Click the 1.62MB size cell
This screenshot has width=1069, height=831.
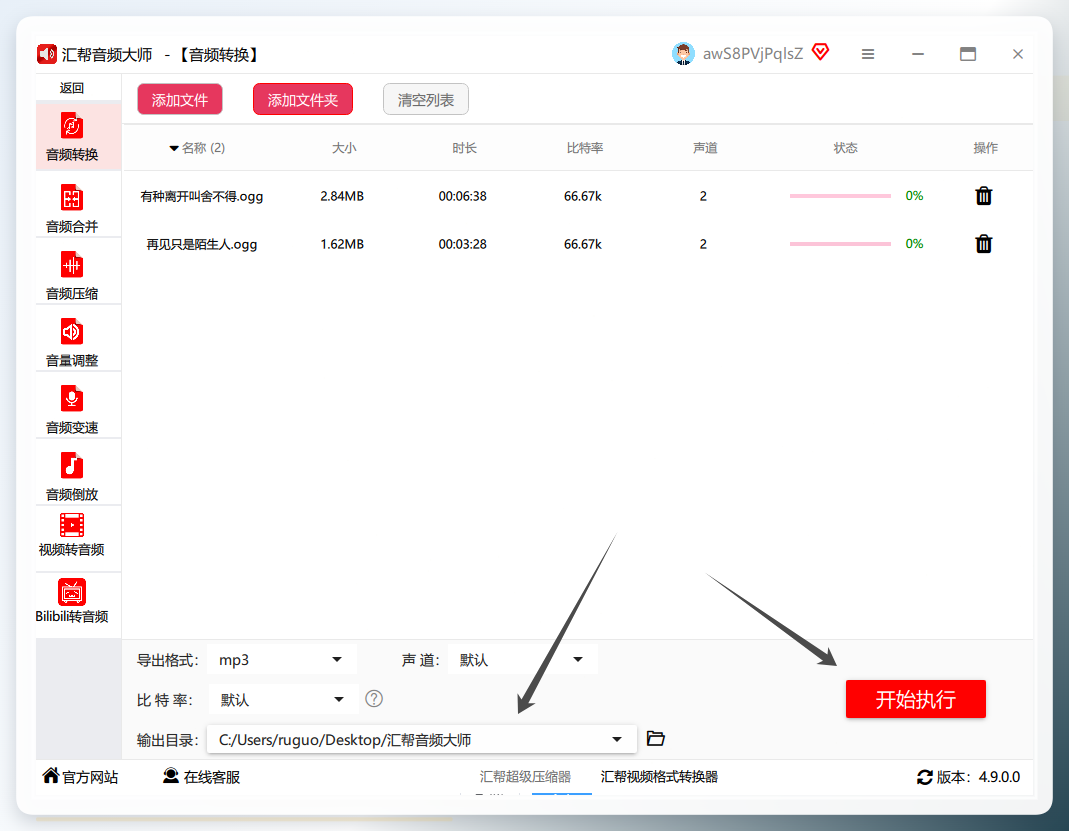pyautogui.click(x=342, y=244)
